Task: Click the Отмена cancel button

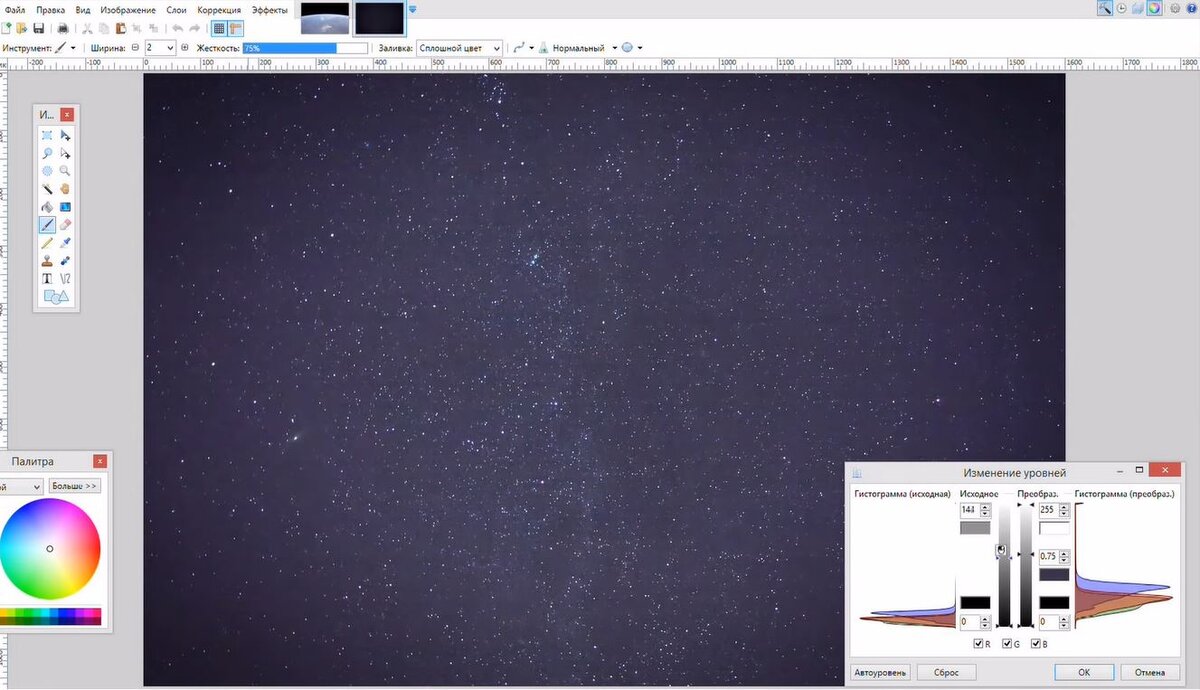Action: click(1150, 672)
